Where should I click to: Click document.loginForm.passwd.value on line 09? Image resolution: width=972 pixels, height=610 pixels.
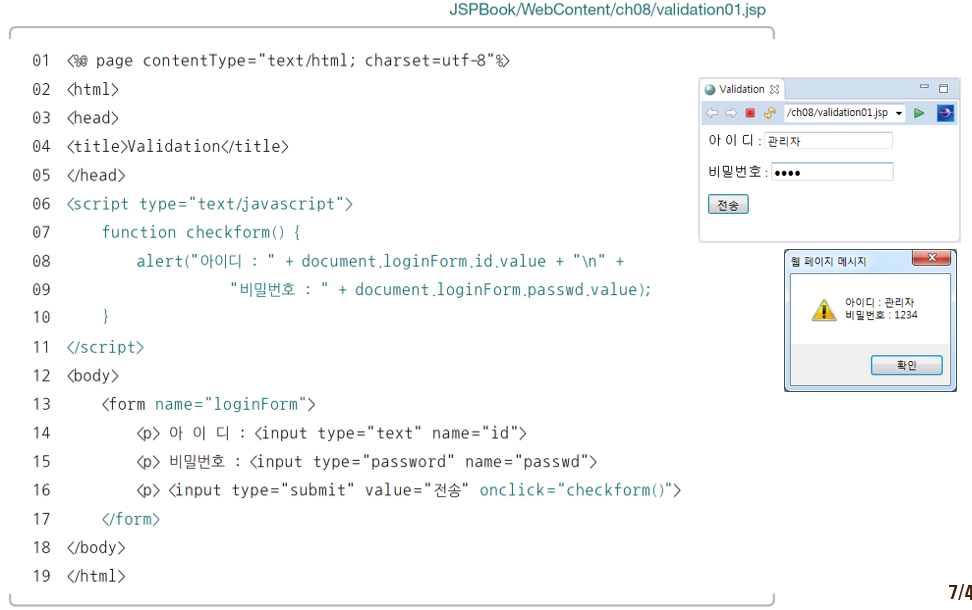click(x=496, y=290)
